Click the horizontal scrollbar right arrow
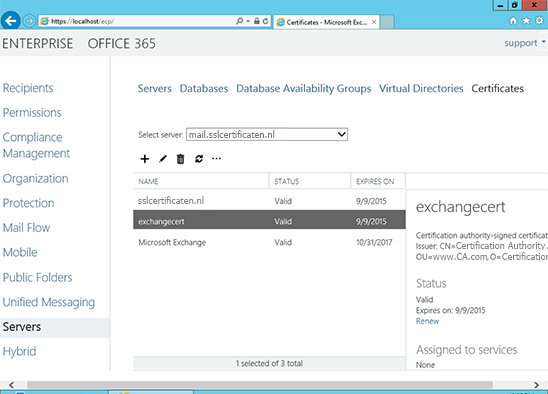548x394 pixels. coord(536,385)
